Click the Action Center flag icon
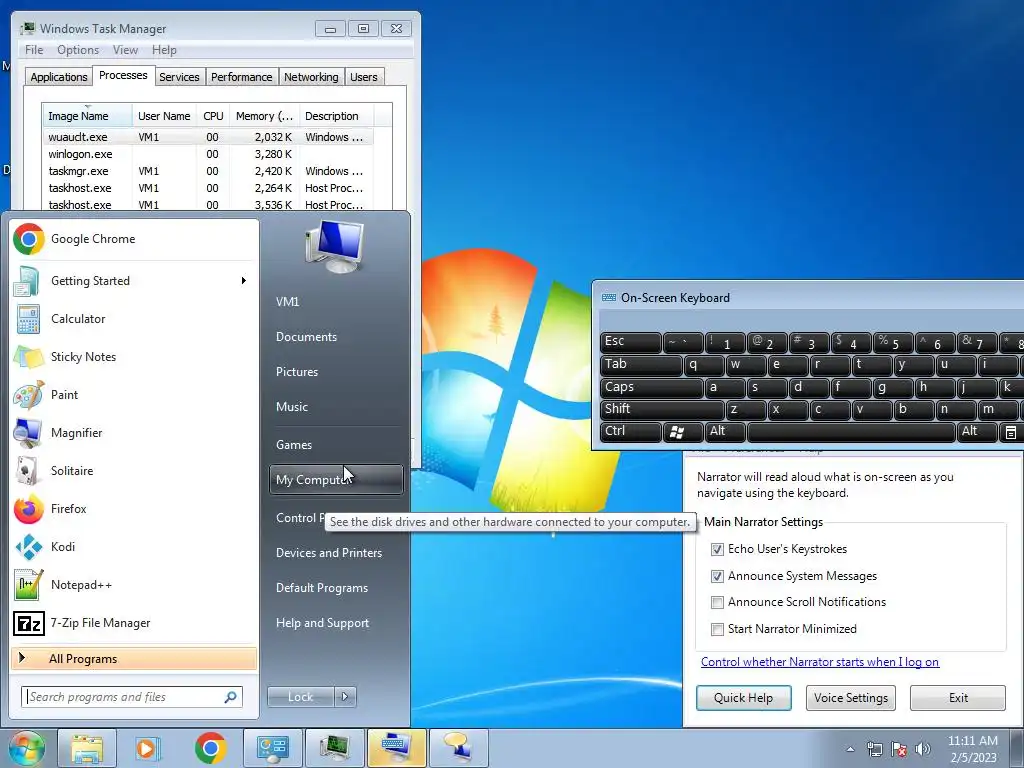 click(899, 749)
